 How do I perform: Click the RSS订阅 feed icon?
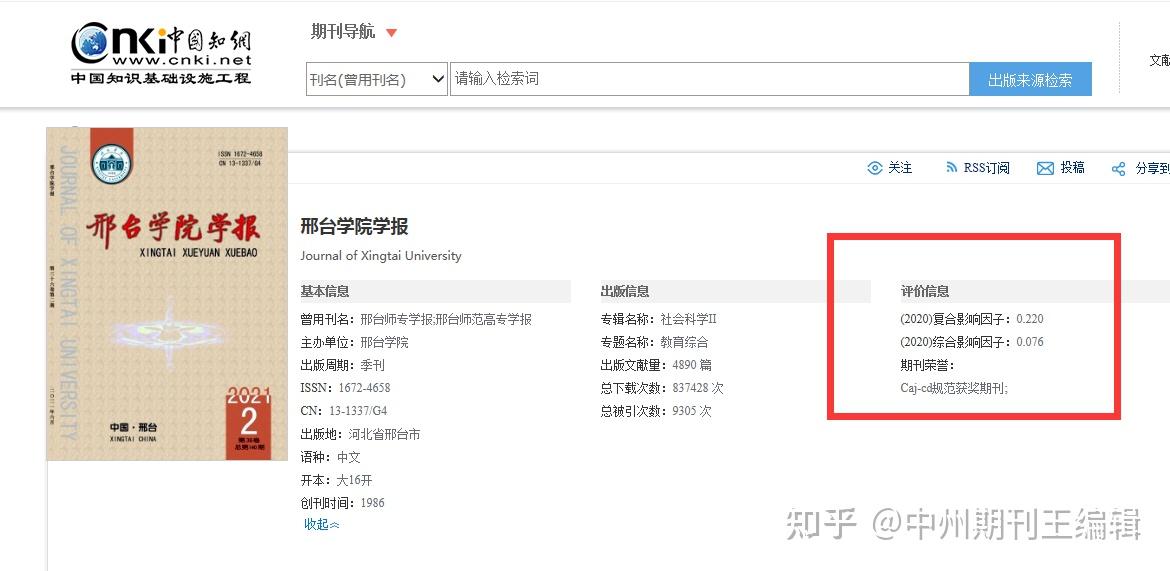pyautogui.click(x=951, y=168)
